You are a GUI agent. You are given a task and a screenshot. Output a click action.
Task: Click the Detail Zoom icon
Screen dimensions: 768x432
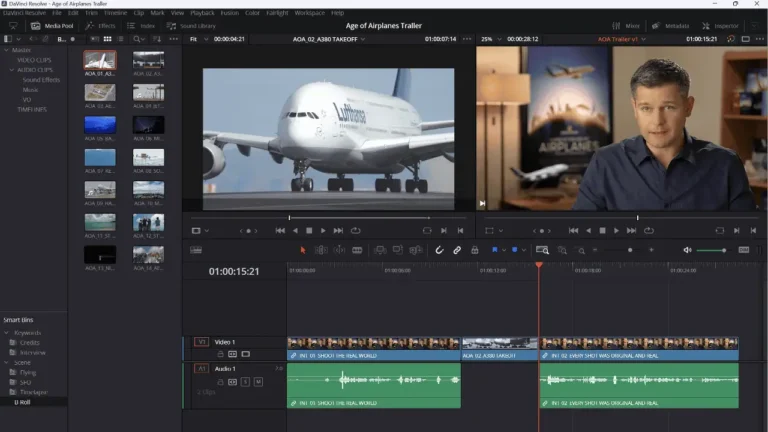click(562, 250)
